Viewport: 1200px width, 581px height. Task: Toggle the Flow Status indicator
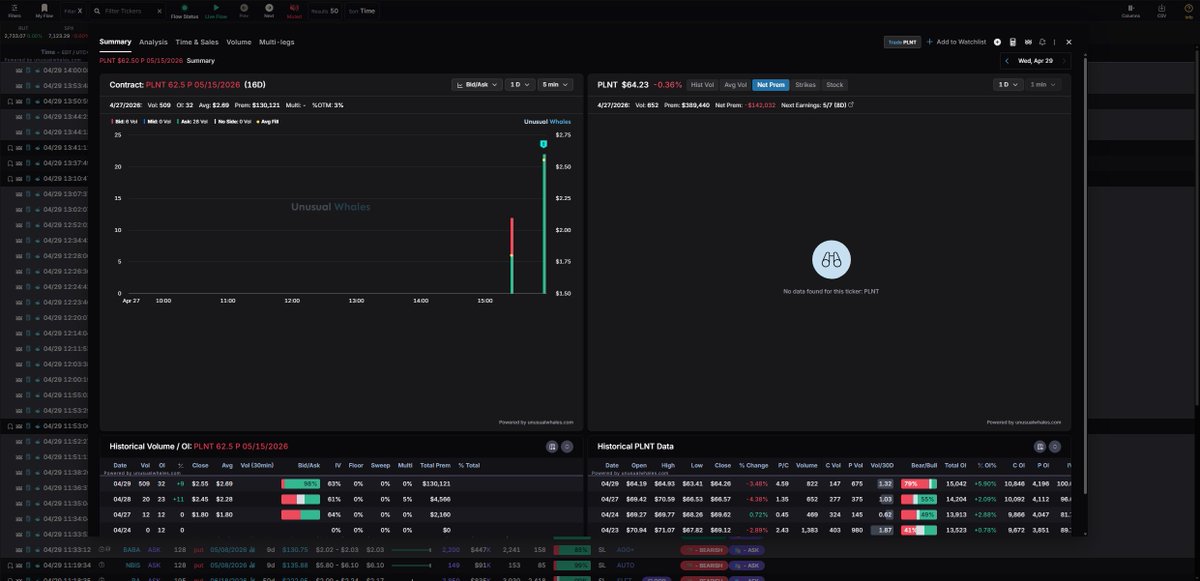[184, 10]
